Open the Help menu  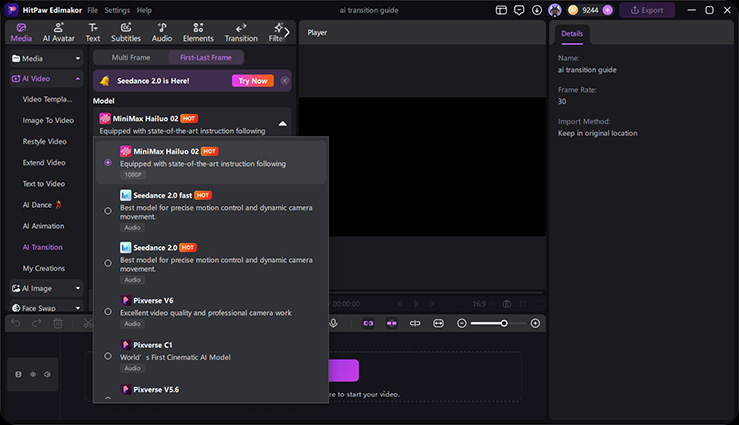pos(144,10)
